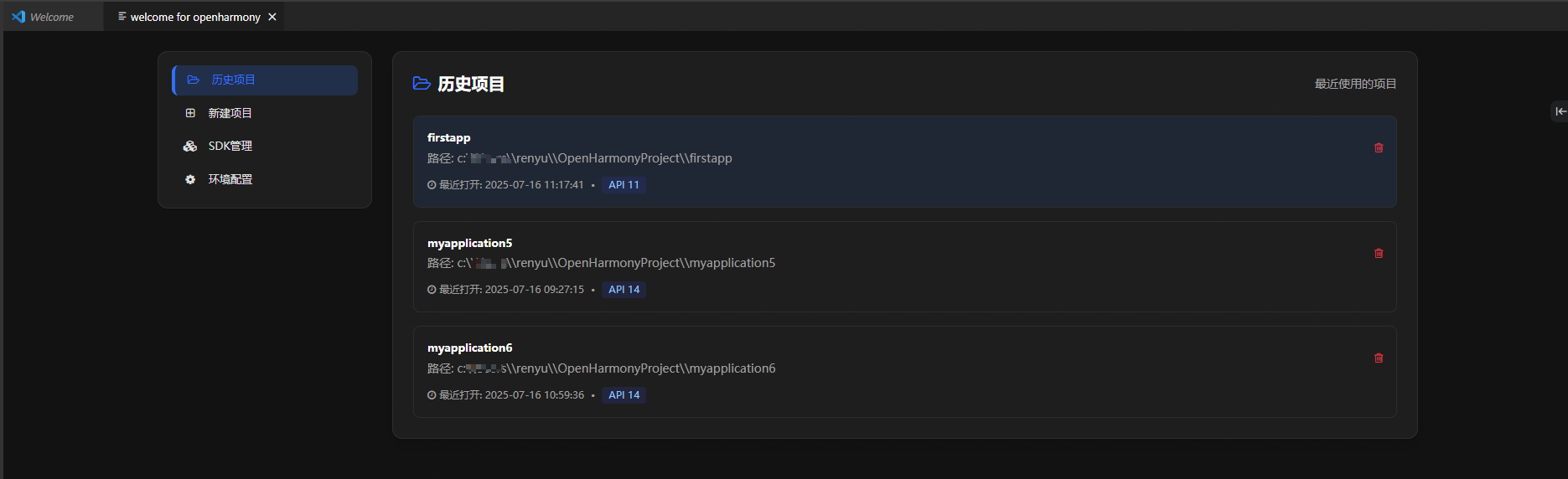The width and height of the screenshot is (1568, 479).
Task: Delete the firstapp project via trash icon
Action: coord(1379,147)
